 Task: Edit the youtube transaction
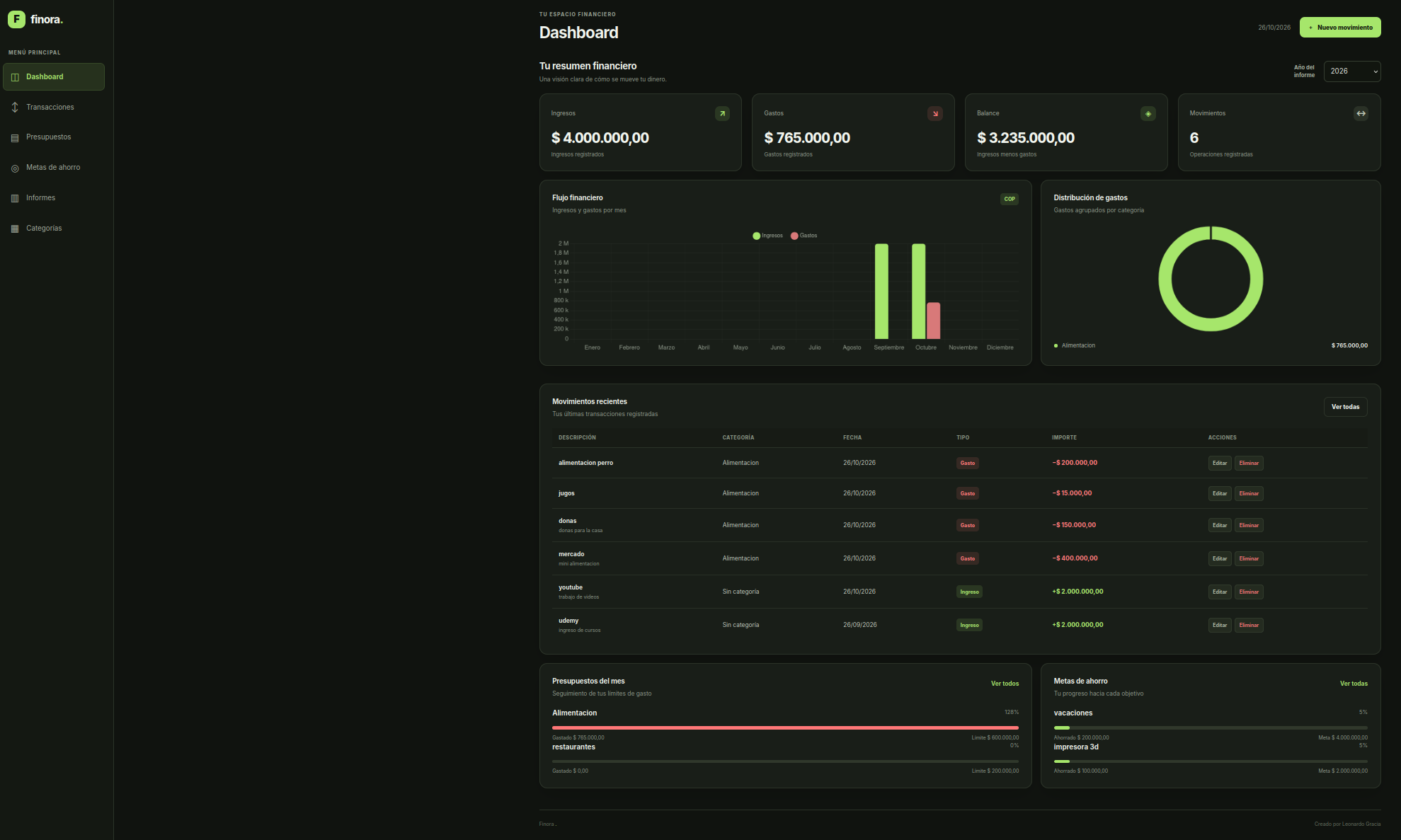pyautogui.click(x=1219, y=592)
